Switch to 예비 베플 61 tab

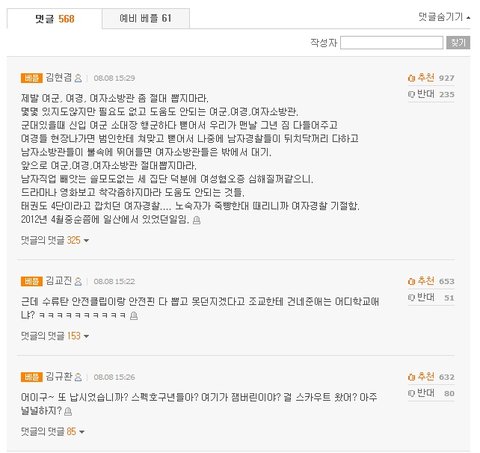pyautogui.click(x=146, y=18)
